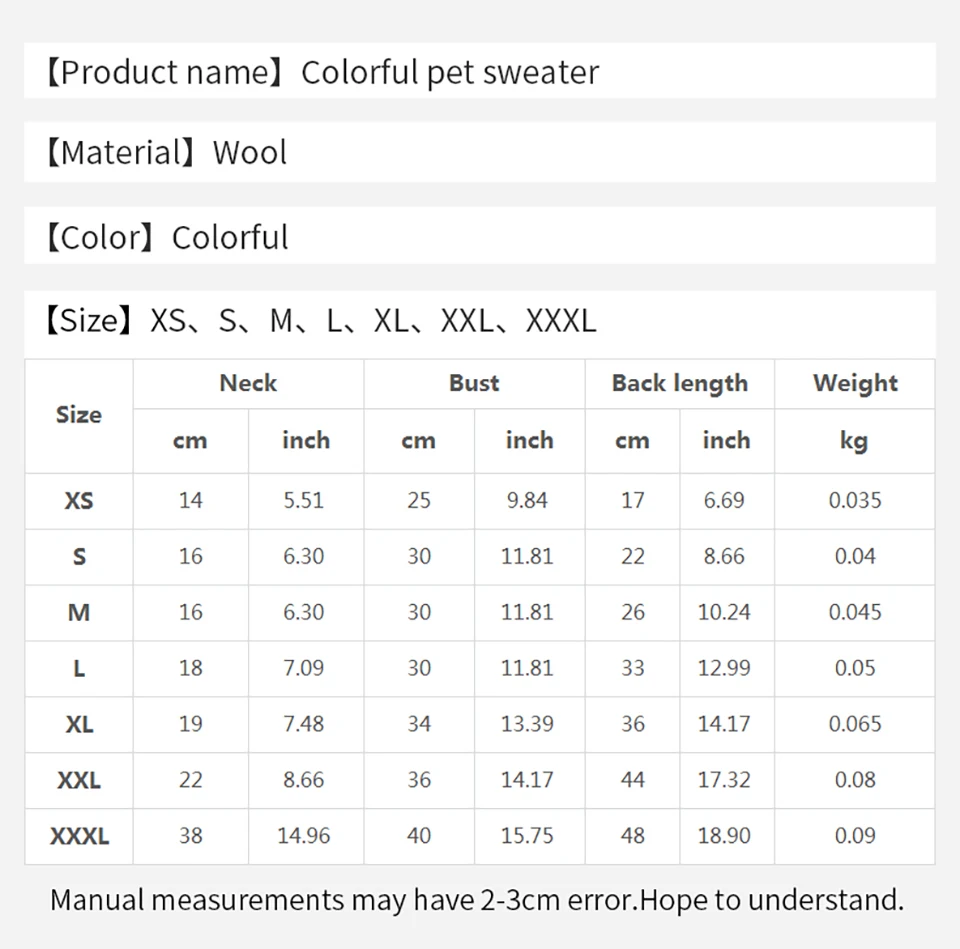Select the XXXL size row label
The height and width of the screenshot is (949, 960).
pos(79,836)
